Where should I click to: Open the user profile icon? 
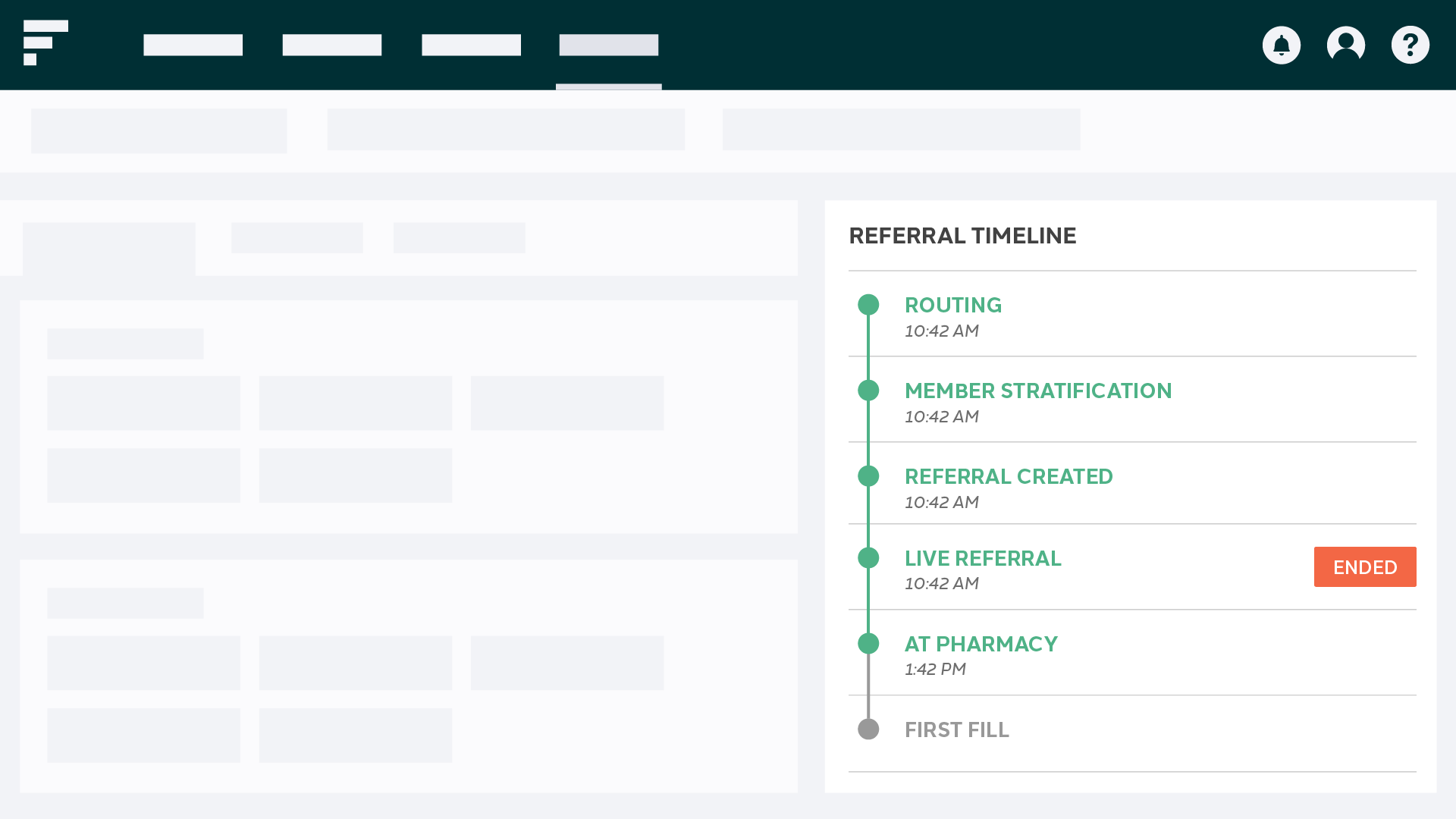pos(1346,45)
